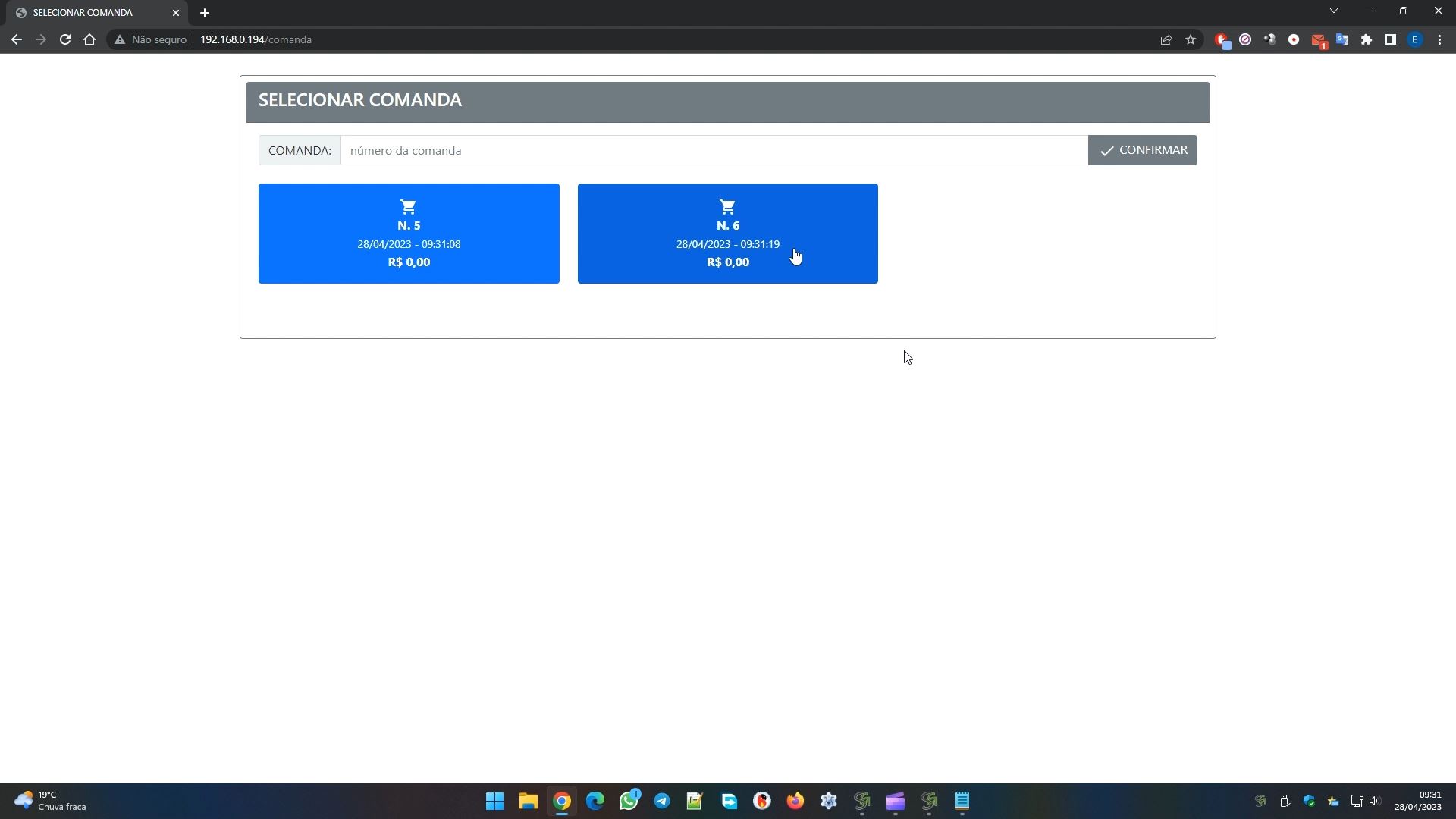The width and height of the screenshot is (1456, 819).
Task: Open a new browser tab
Action: [205, 13]
